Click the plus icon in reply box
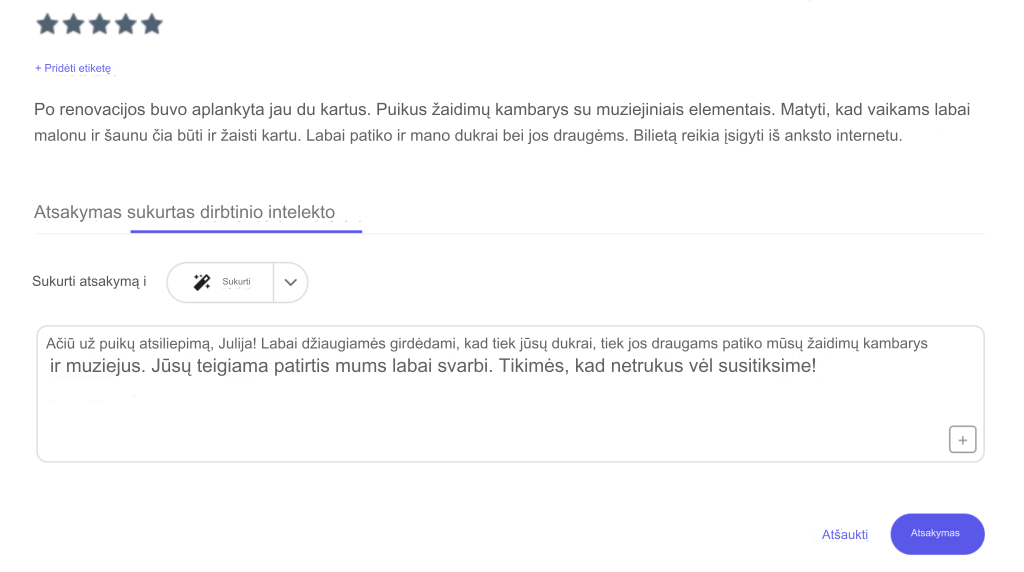 [x=963, y=439]
